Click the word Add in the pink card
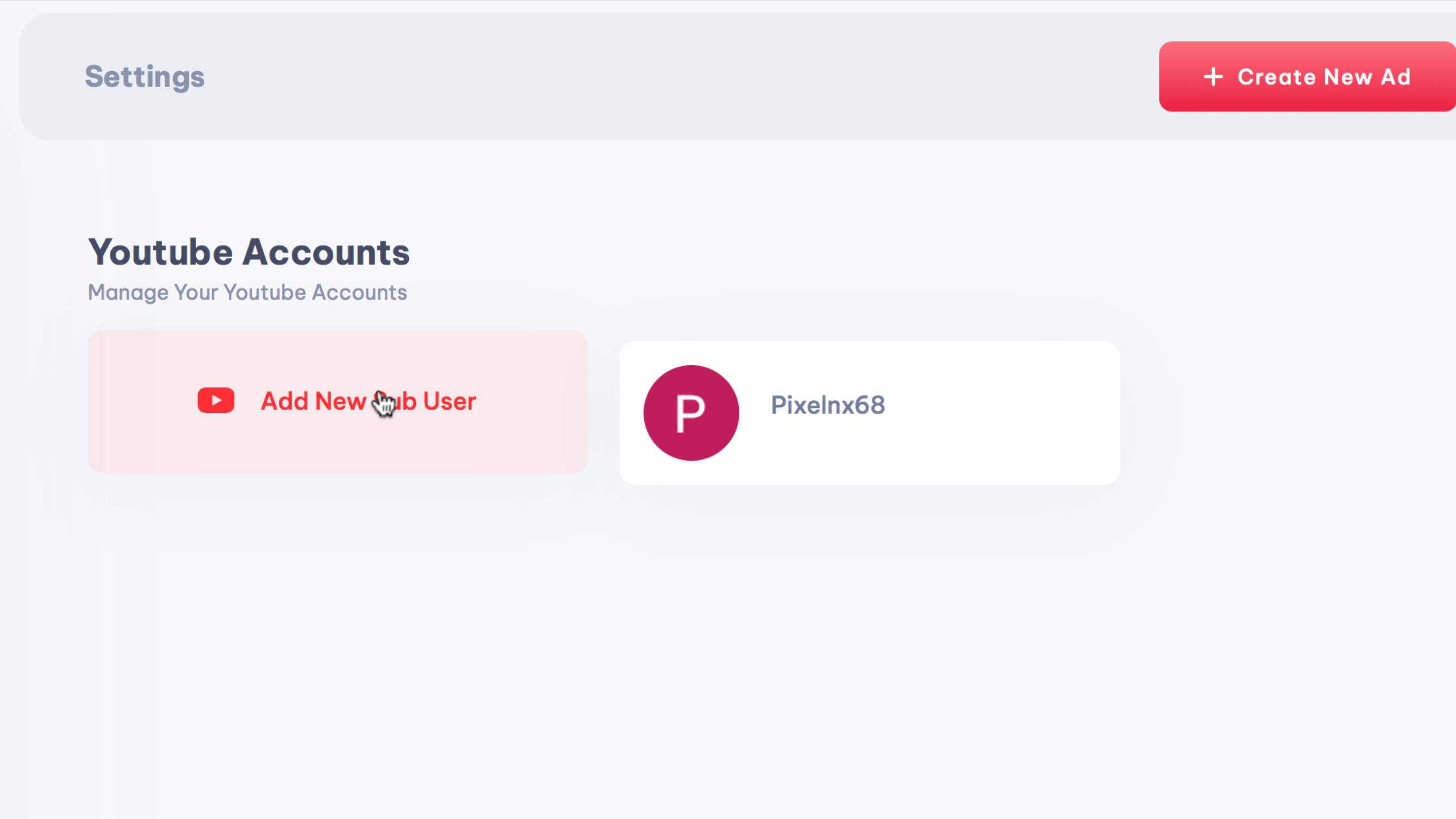Image resolution: width=1456 pixels, height=819 pixels. [x=284, y=401]
